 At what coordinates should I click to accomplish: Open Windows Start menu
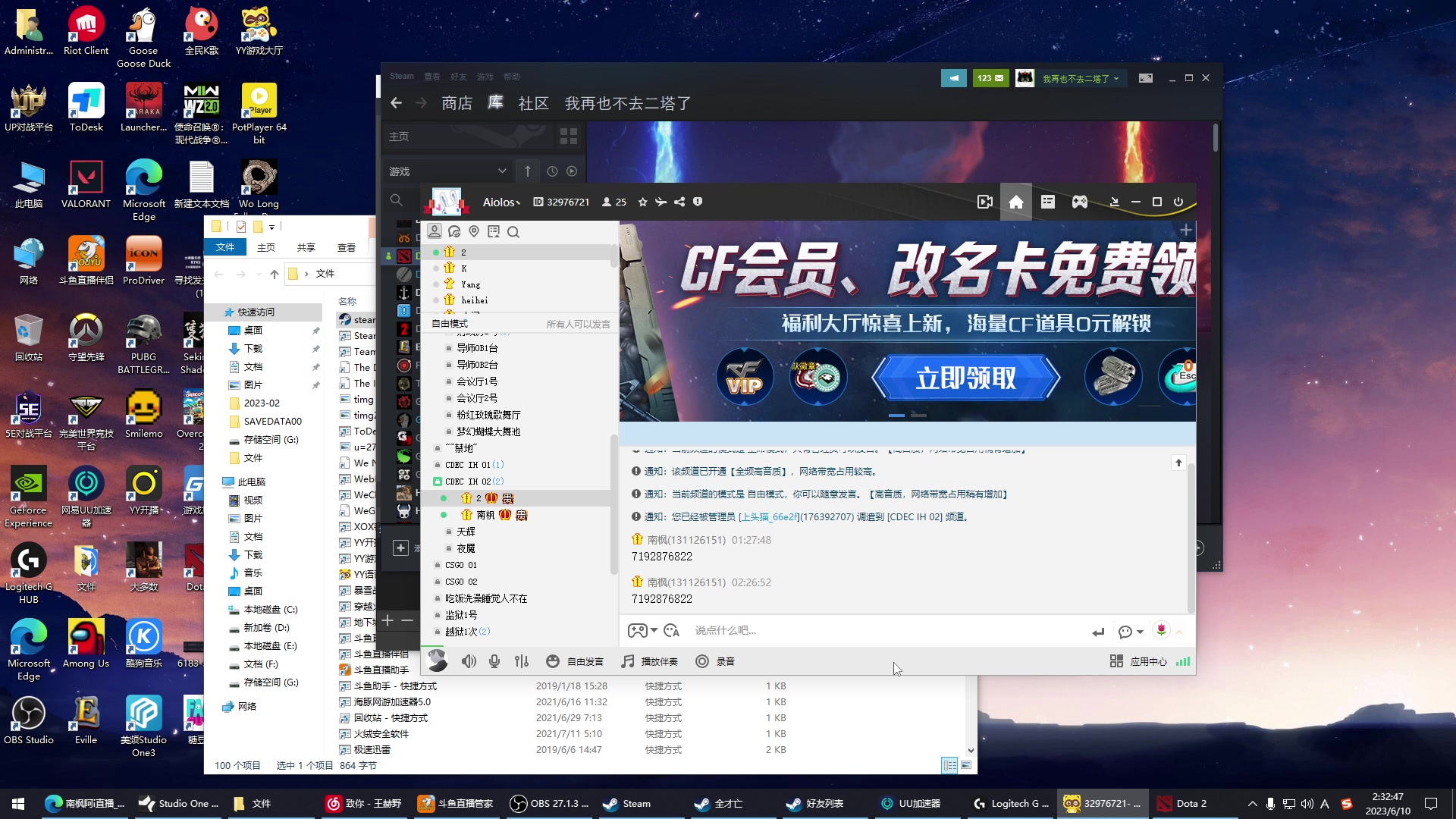coord(18,803)
